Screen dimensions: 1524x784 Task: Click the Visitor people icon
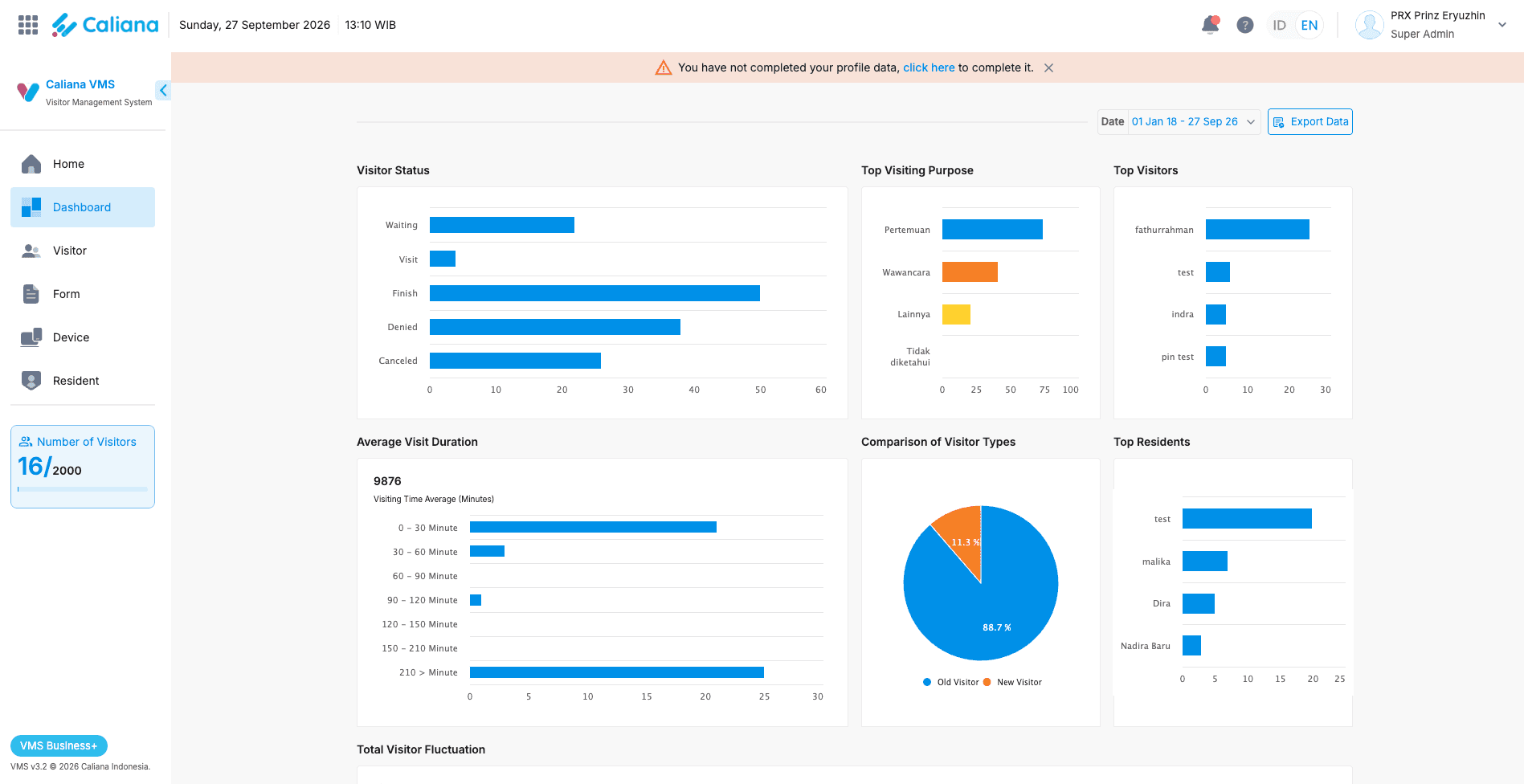click(x=31, y=251)
